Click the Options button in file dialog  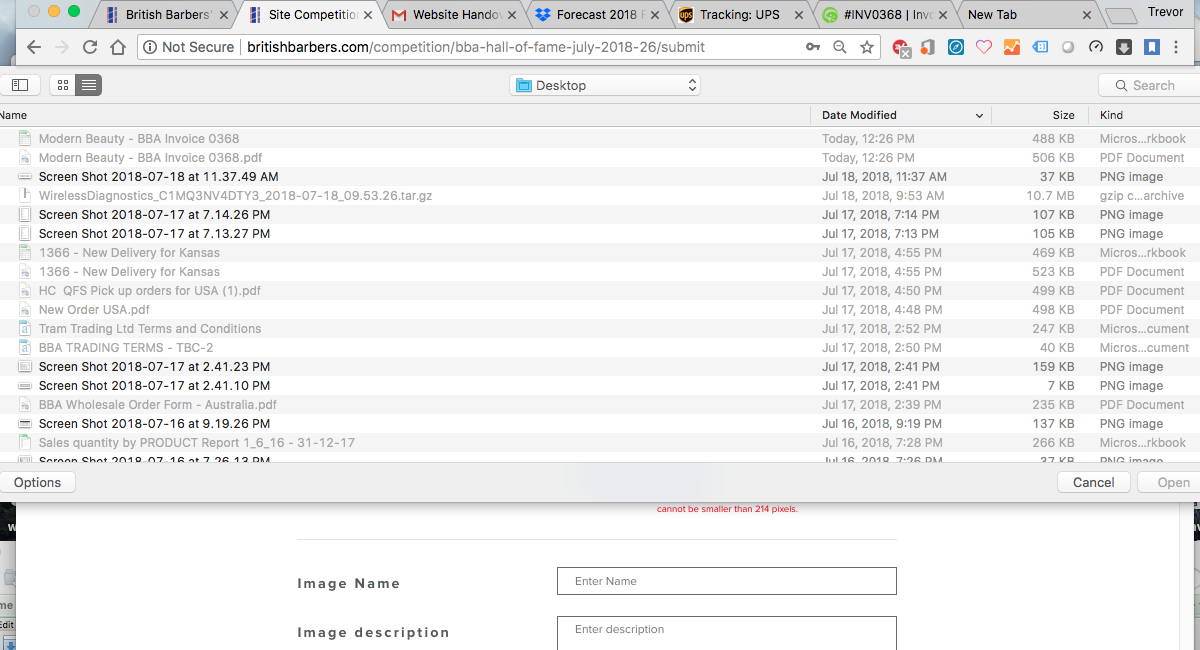pos(38,482)
